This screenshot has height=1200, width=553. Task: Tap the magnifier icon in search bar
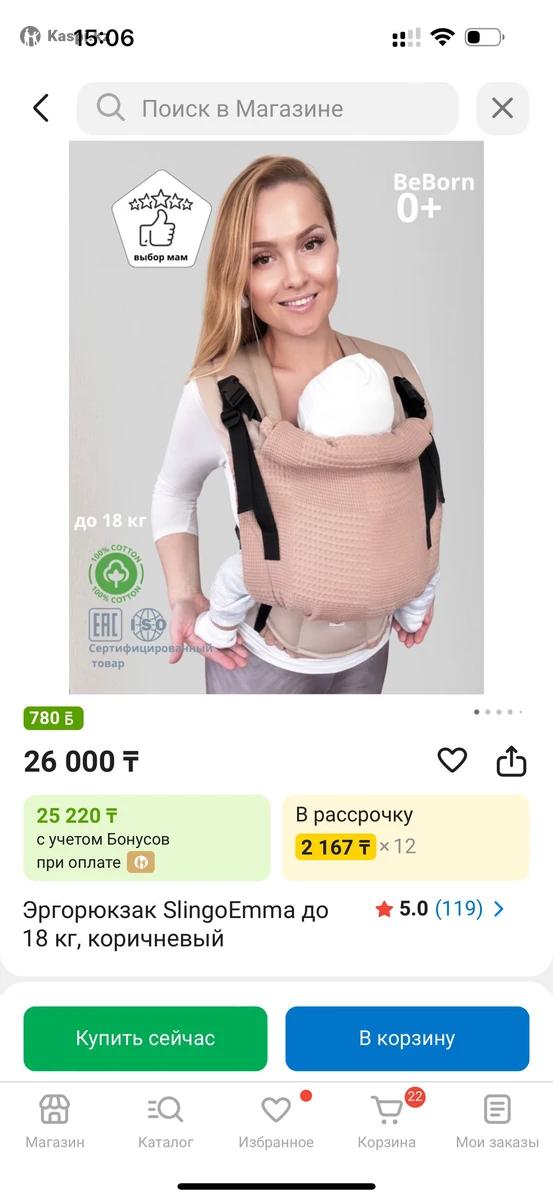coord(111,108)
